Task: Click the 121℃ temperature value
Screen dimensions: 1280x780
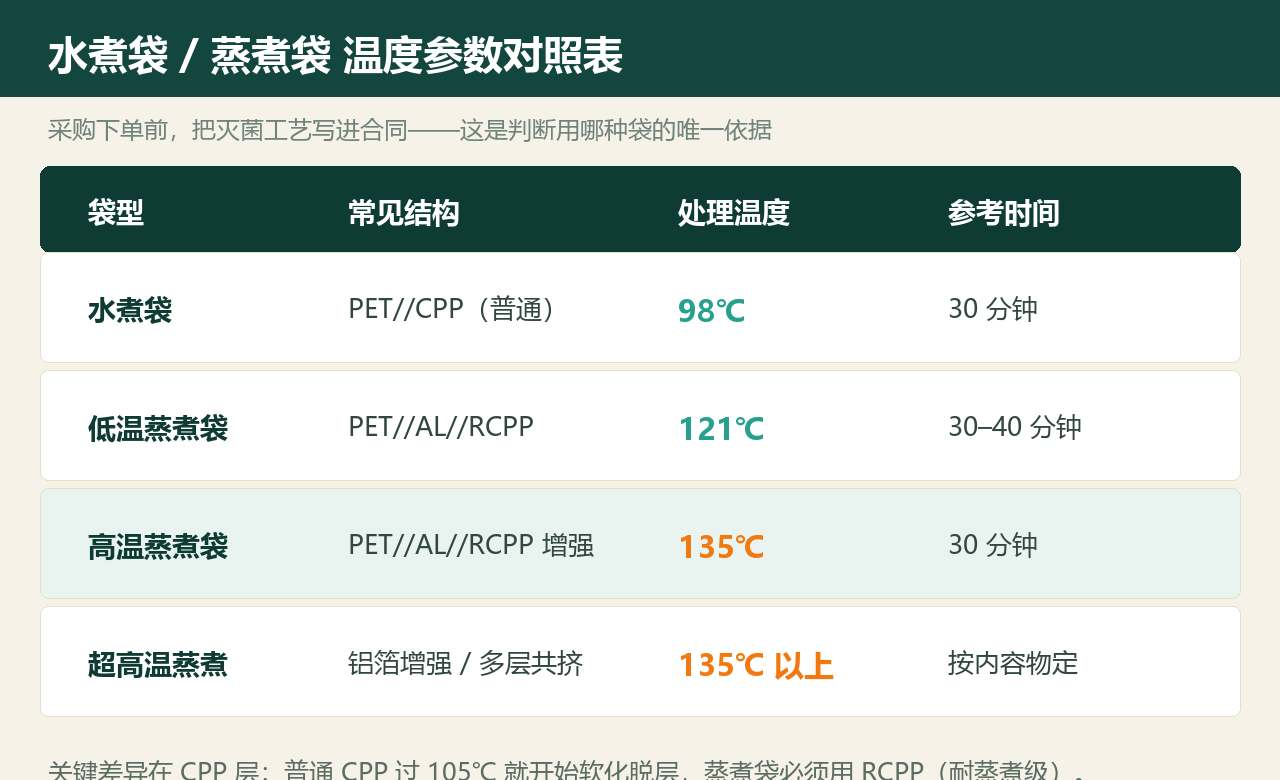Action: point(721,429)
